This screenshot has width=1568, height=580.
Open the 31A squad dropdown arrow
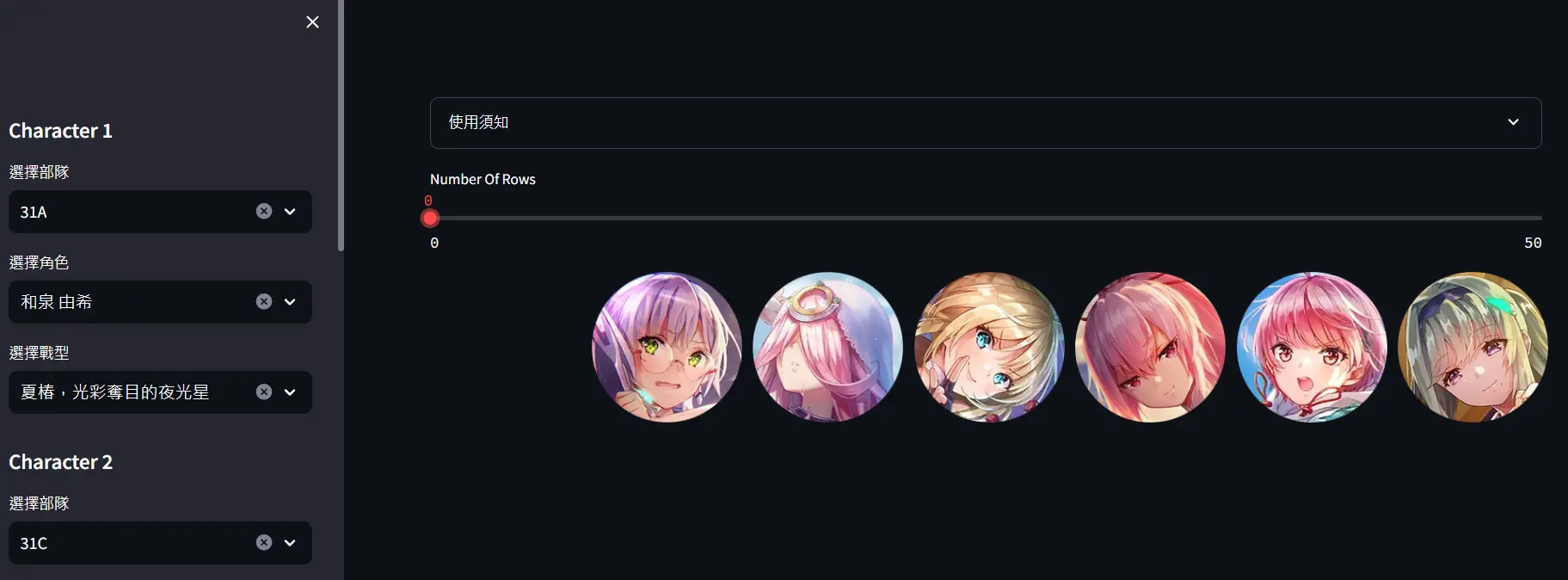tap(290, 212)
